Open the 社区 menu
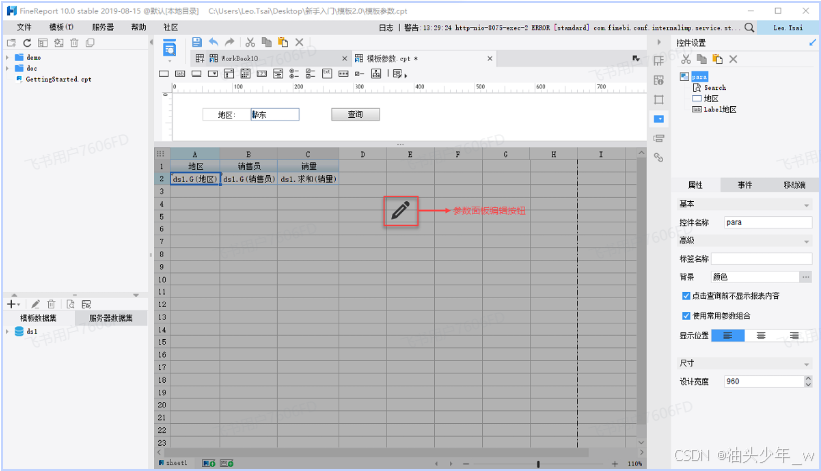The image size is (821, 471). (171, 27)
